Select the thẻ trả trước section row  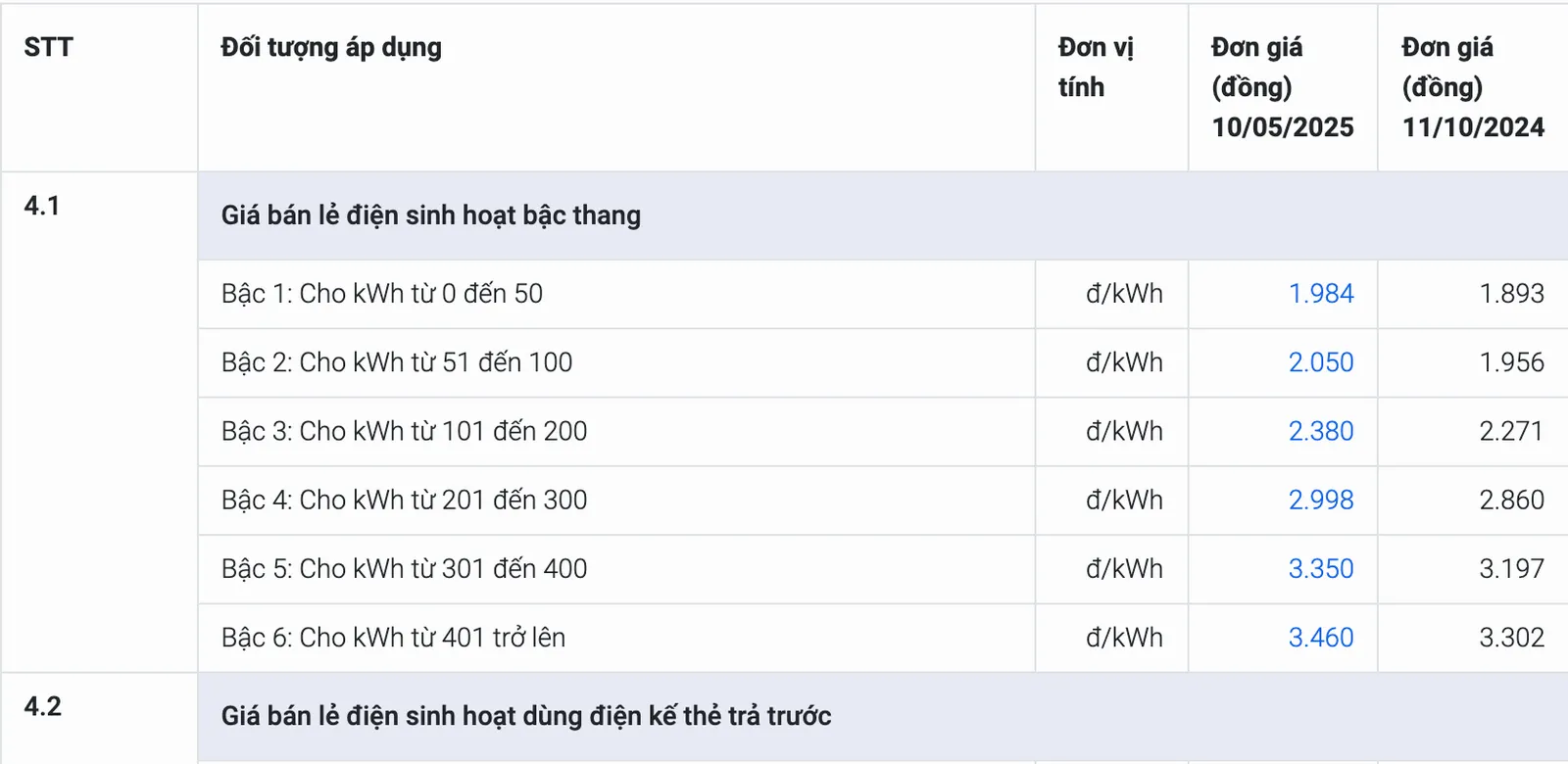pyautogui.click(x=883, y=716)
